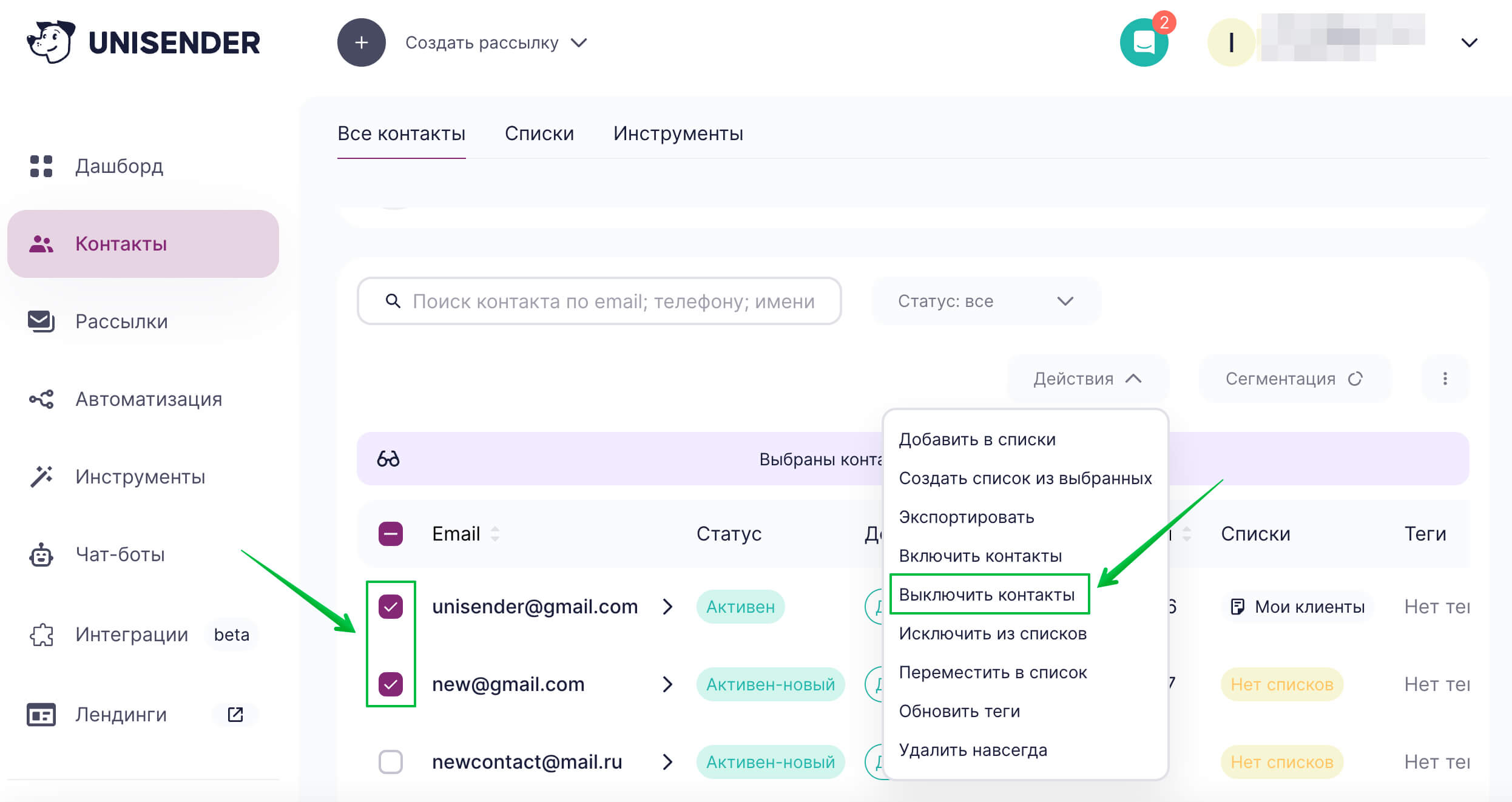
Task: Click the 'Сегментация' button
Action: click(x=1294, y=379)
